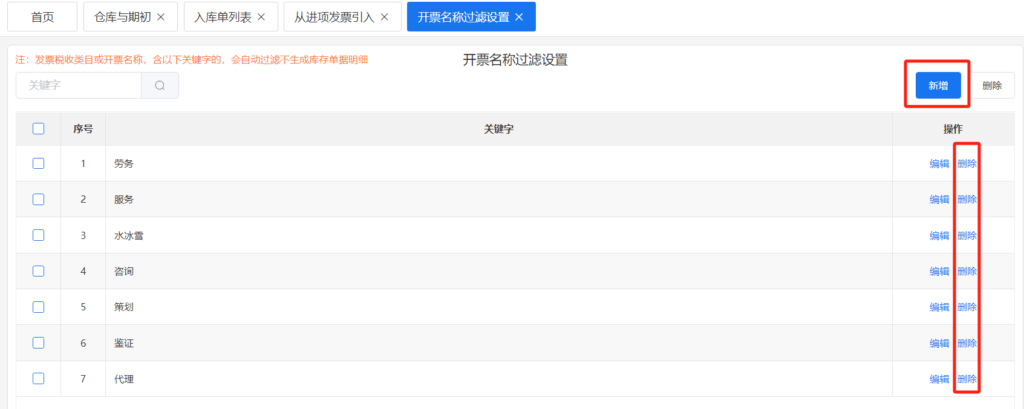The image size is (1024, 409).
Task: Delete the 服务 keyword row
Action: coord(967,199)
